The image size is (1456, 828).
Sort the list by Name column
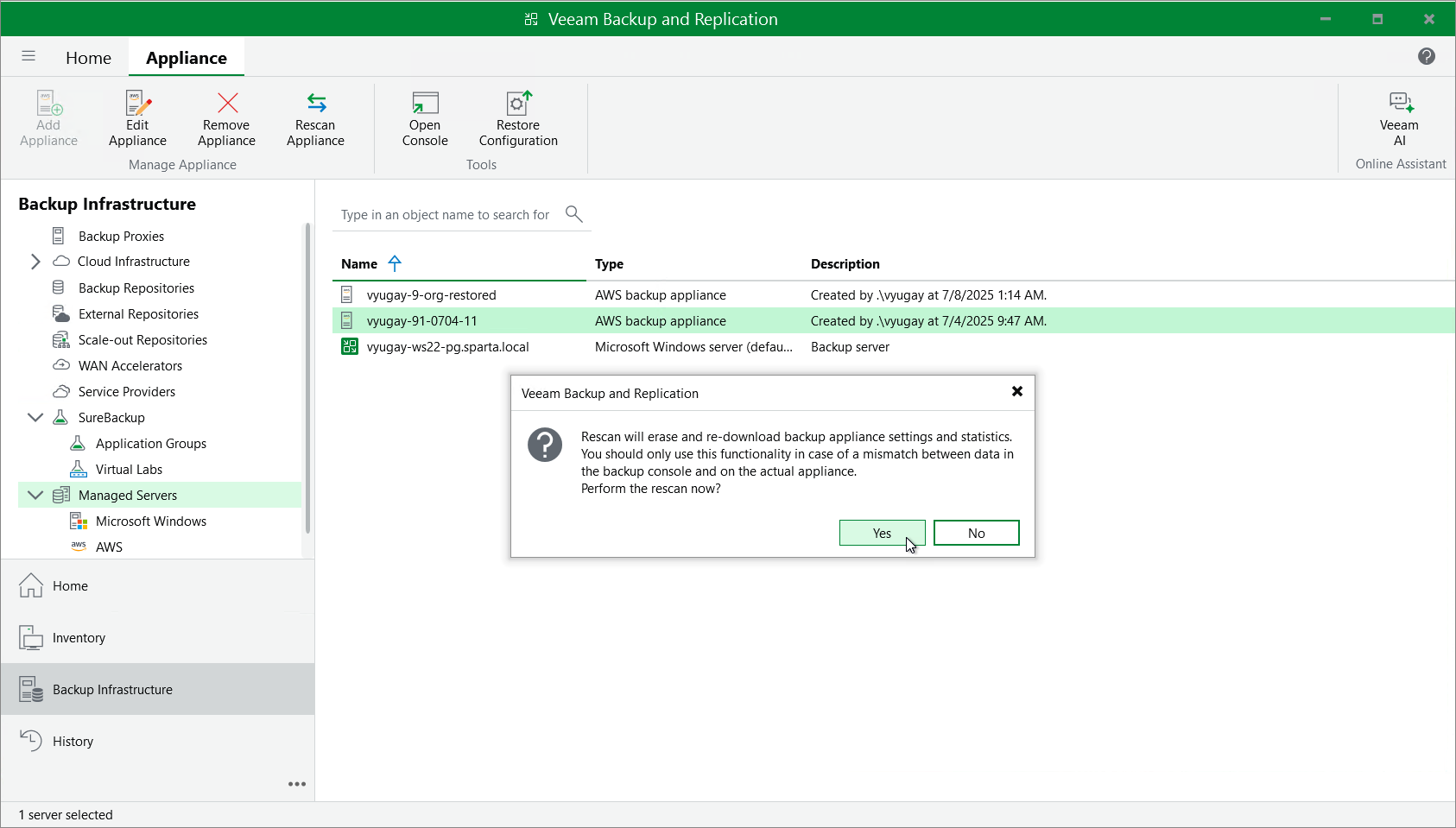(359, 264)
